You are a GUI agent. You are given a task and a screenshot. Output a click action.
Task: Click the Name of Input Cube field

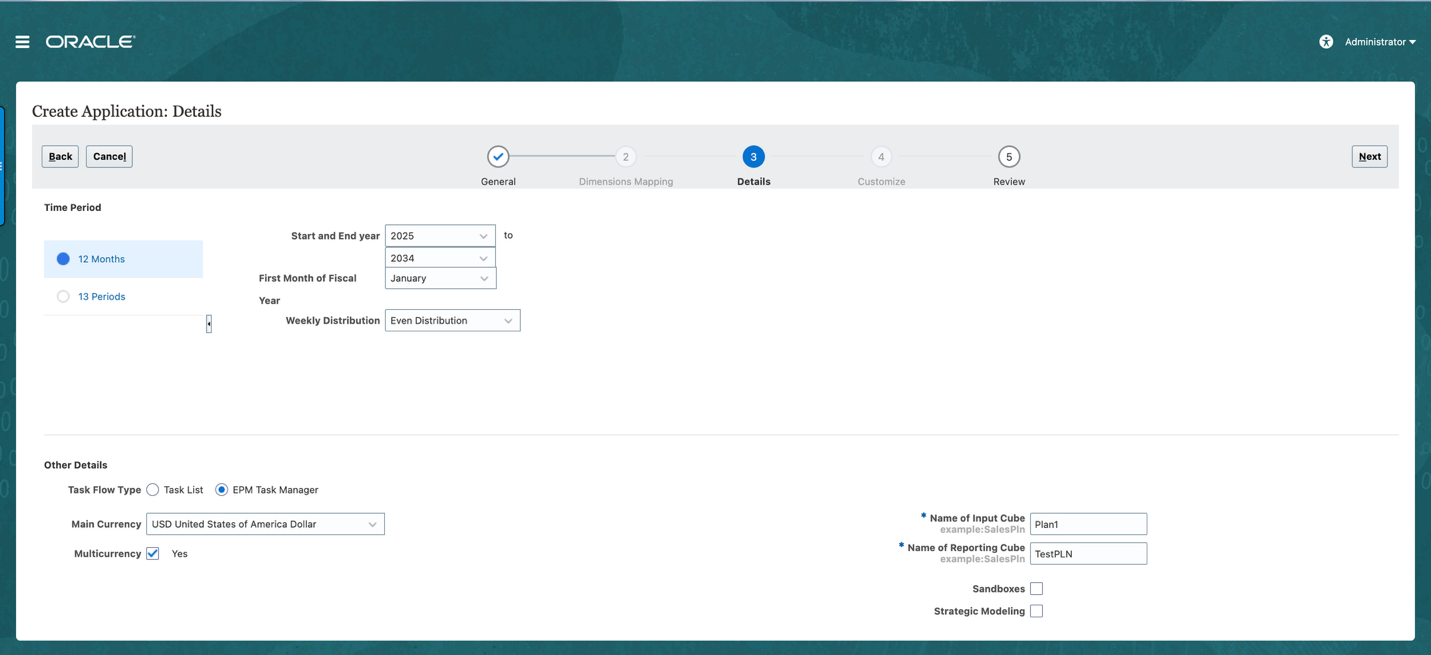(x=1088, y=524)
